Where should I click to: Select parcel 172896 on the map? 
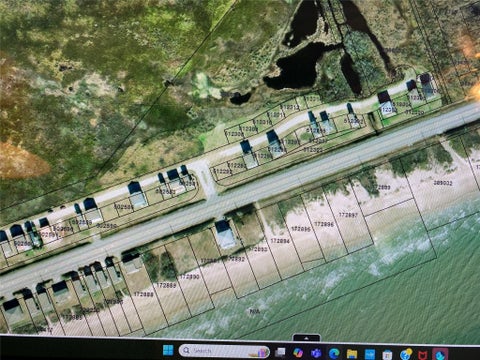click(324, 224)
